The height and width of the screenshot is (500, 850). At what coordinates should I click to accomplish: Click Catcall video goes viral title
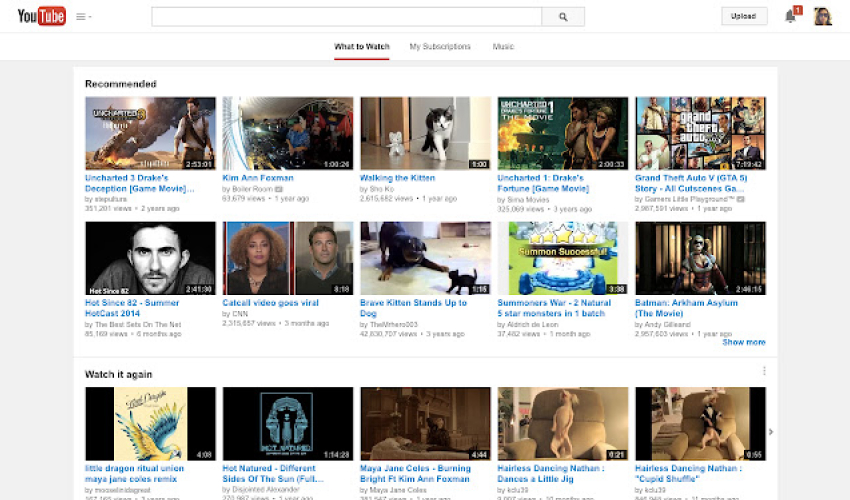point(271,303)
